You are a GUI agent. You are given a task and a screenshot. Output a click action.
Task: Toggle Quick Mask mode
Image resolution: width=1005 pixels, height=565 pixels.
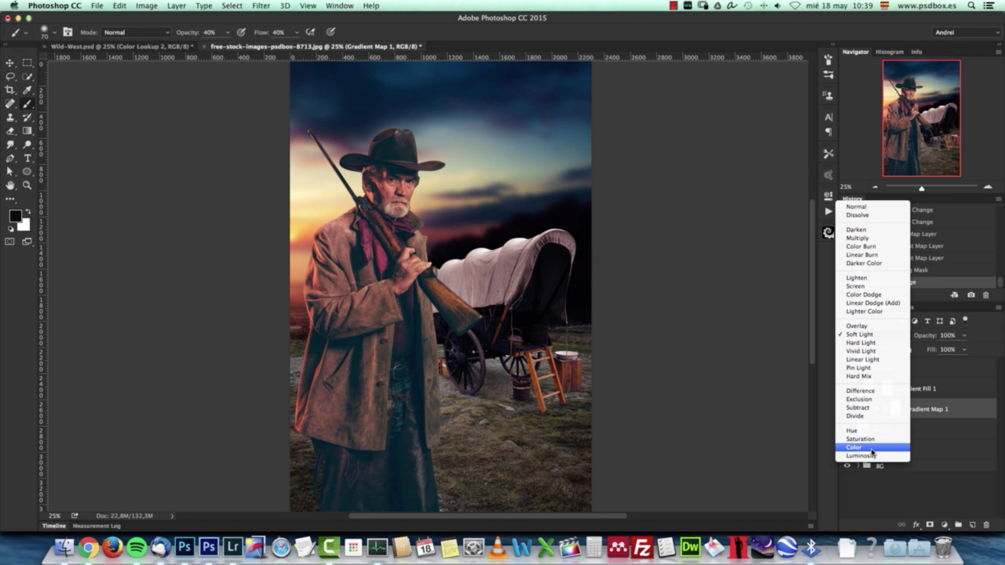coord(10,242)
